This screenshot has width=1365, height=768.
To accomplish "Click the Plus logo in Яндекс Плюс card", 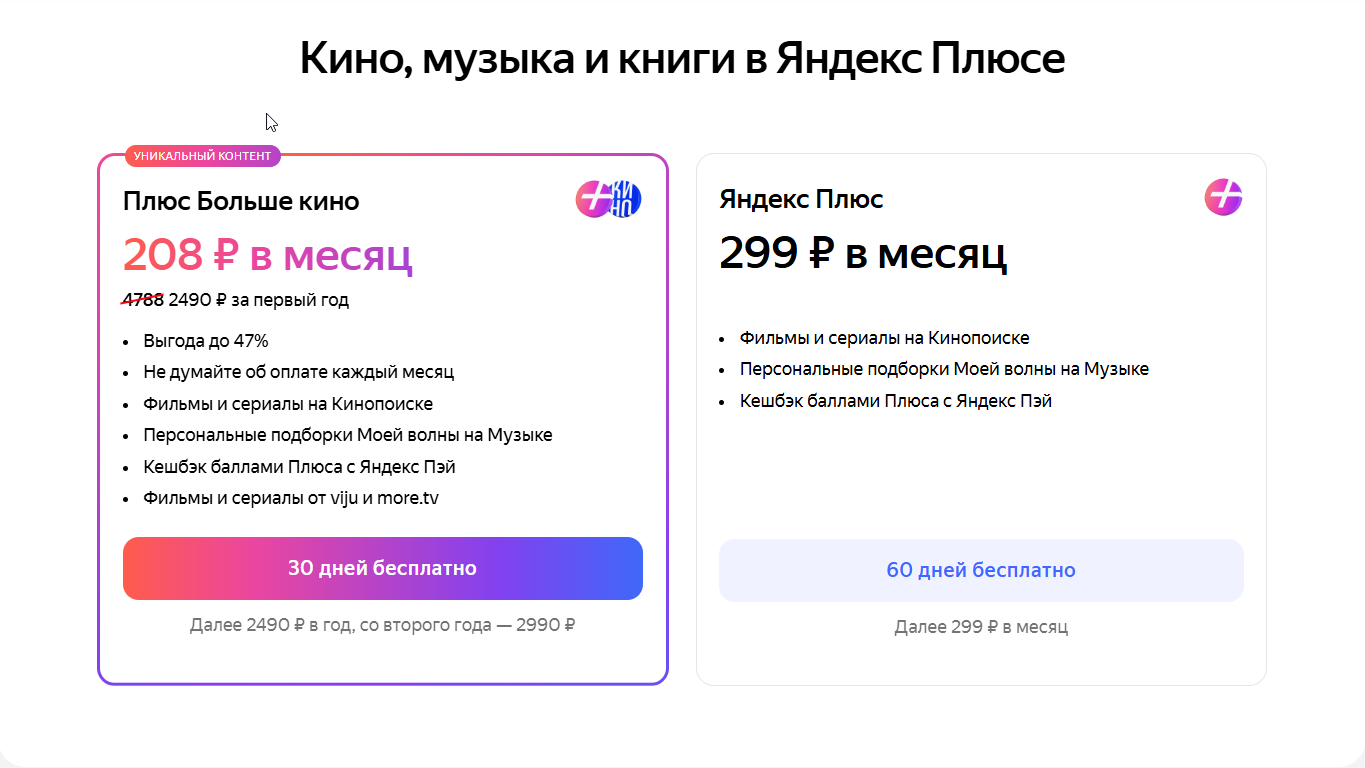I will 1222,197.
